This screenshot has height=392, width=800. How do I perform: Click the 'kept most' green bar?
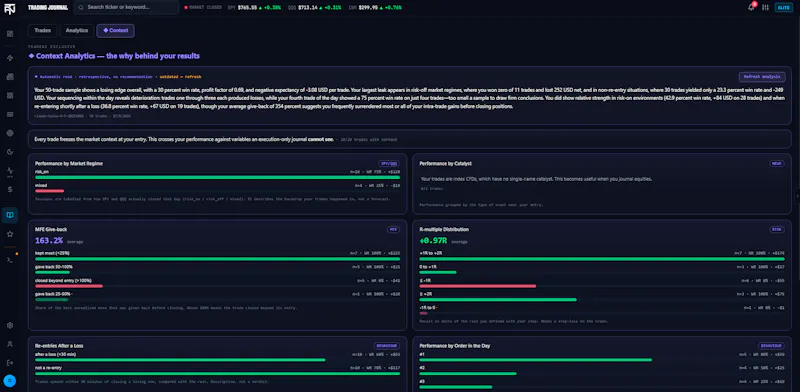coord(217,259)
